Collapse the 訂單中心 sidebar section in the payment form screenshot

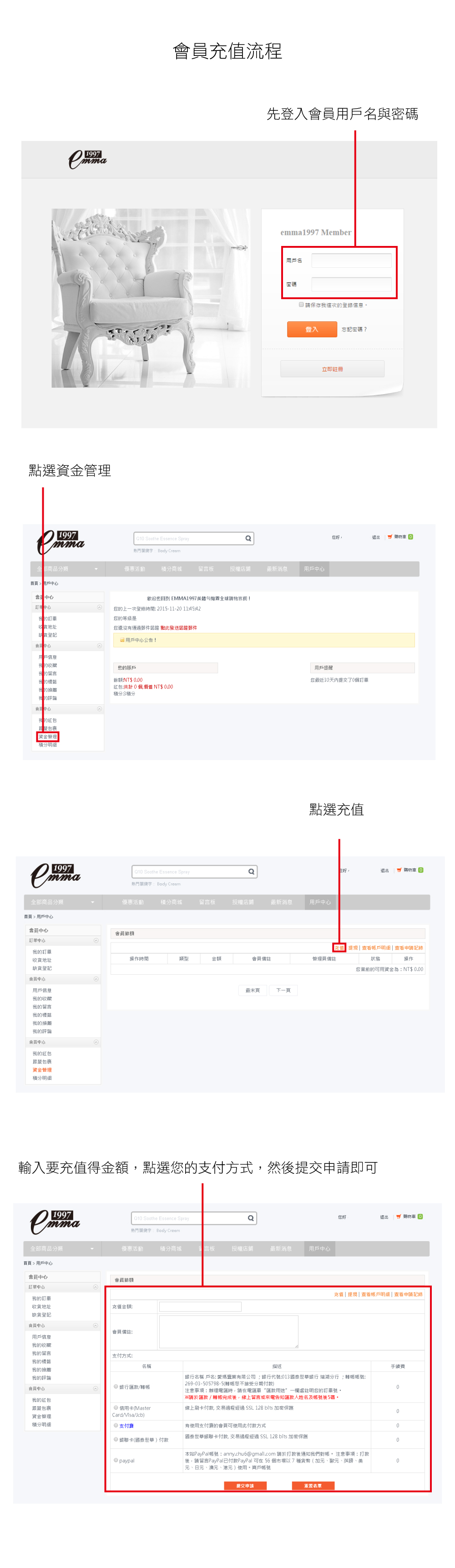click(95, 1287)
